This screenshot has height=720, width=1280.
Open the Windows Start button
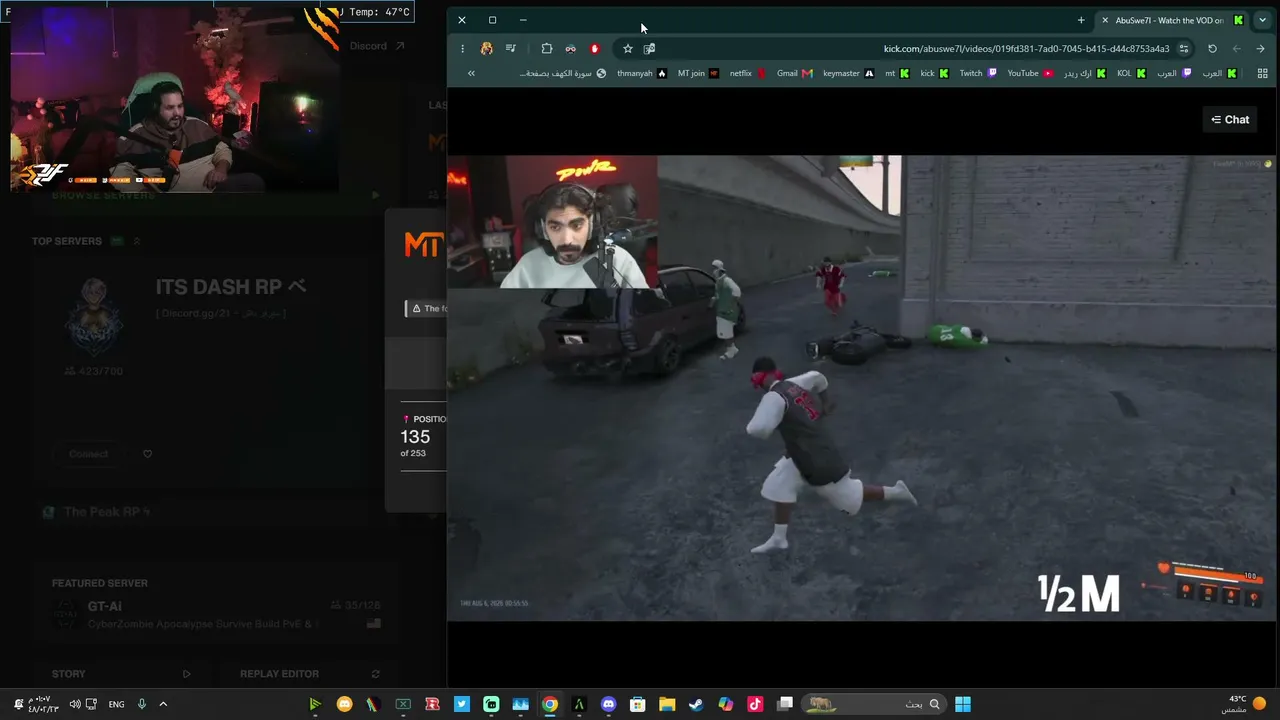[x=963, y=704]
